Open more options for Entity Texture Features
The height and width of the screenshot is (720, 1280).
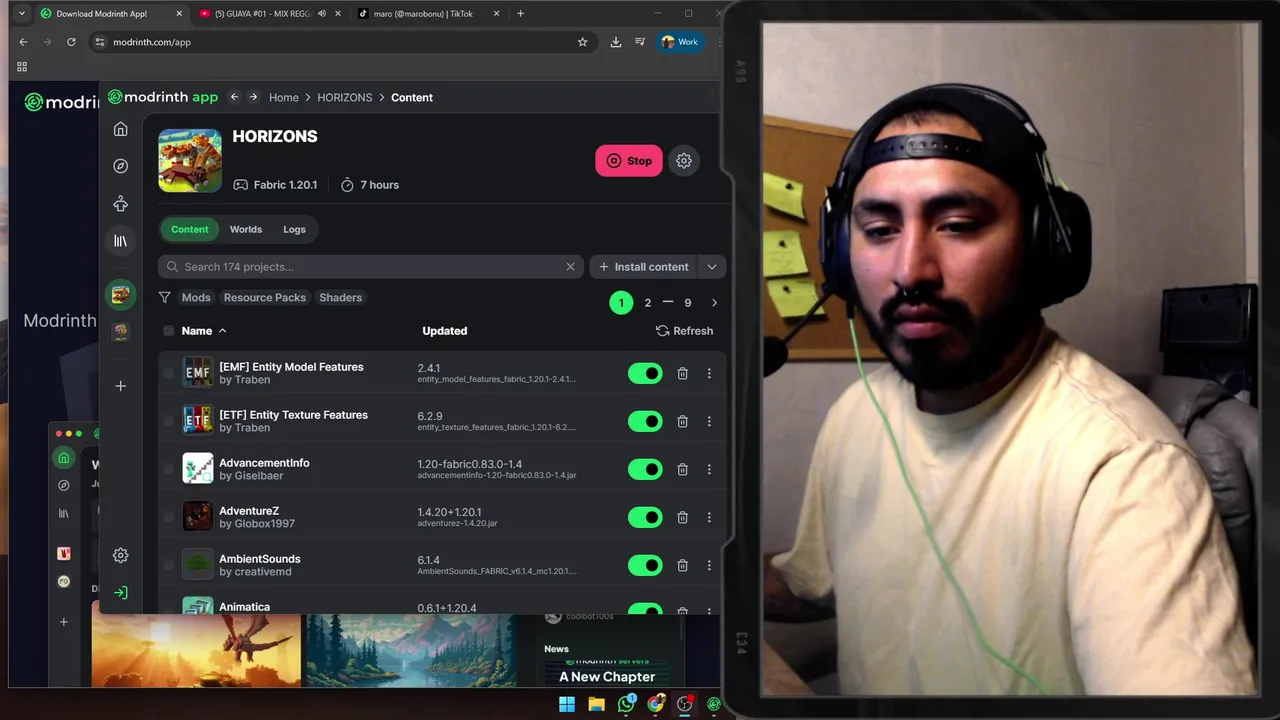click(709, 421)
